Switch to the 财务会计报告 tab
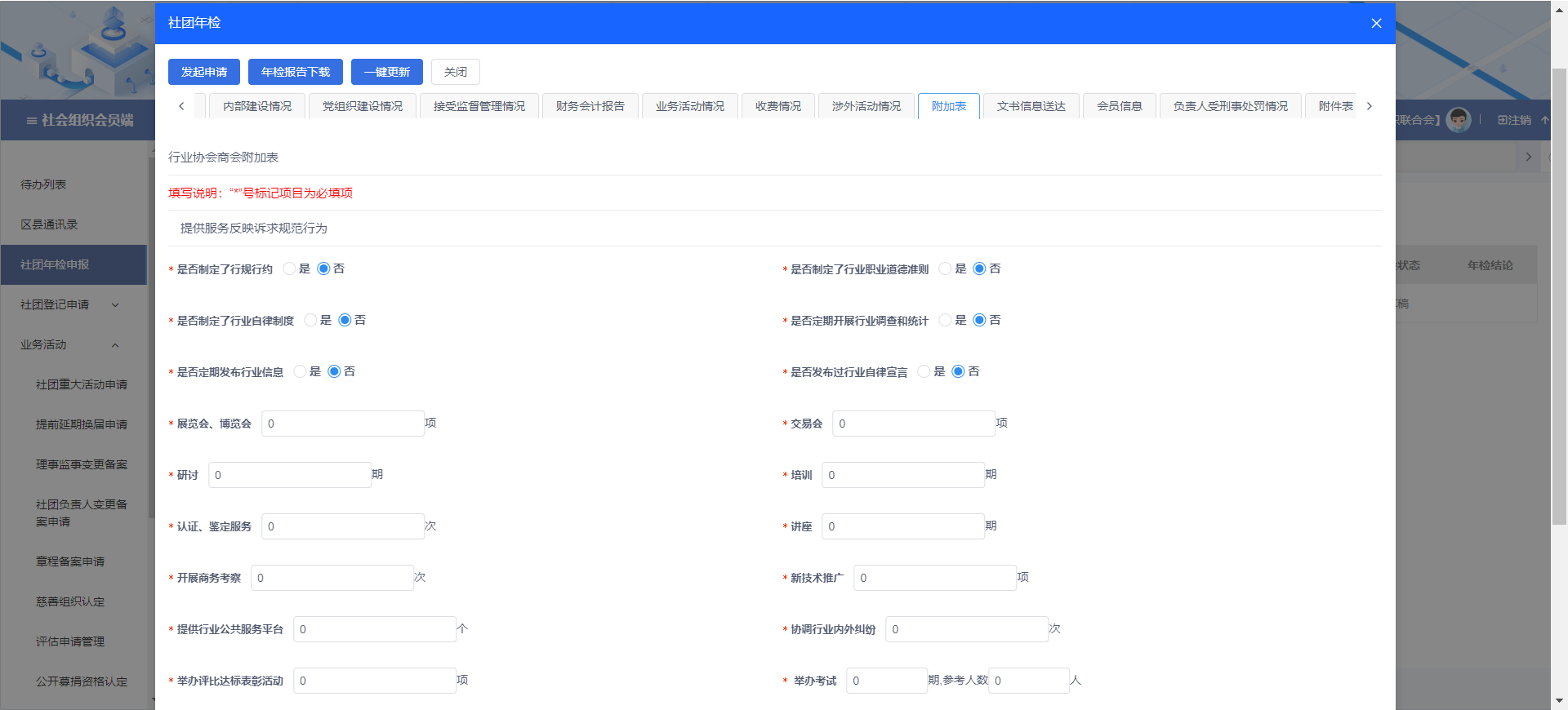Image resolution: width=1568 pixels, height=710 pixels. (590, 106)
